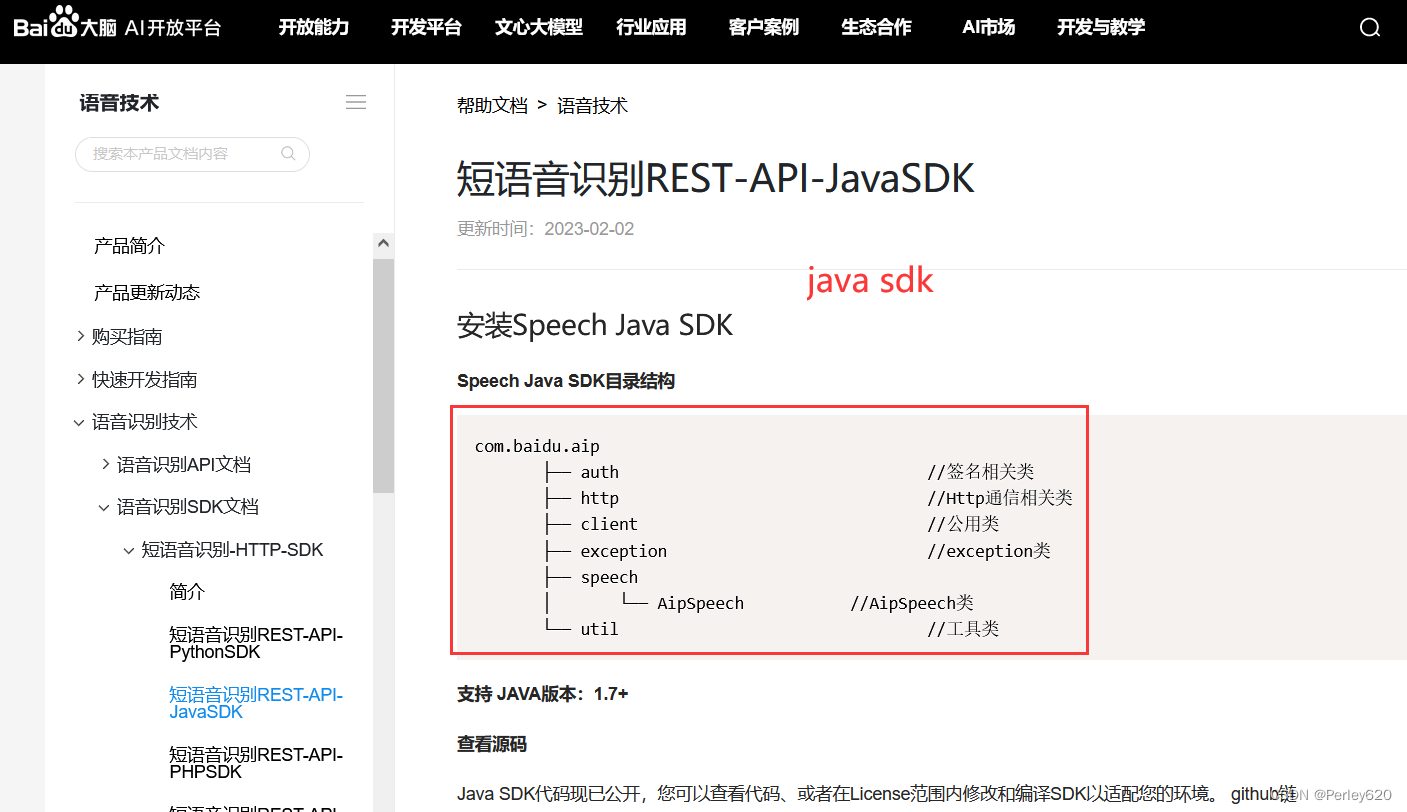Image resolution: width=1407 pixels, height=812 pixels.
Task: Open 行业应用 menu
Action: (x=651, y=27)
